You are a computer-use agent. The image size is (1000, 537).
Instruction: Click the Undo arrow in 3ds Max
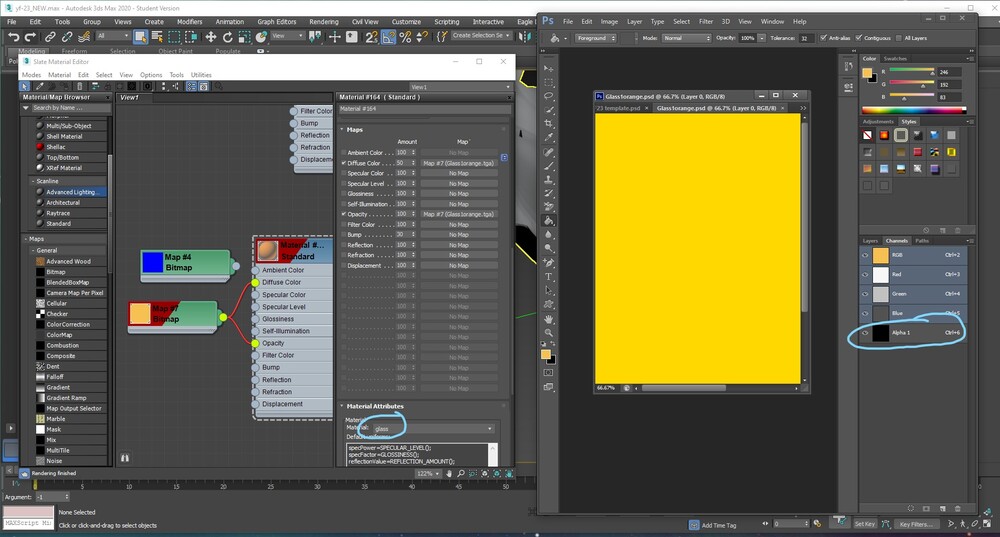pyautogui.click(x=14, y=37)
